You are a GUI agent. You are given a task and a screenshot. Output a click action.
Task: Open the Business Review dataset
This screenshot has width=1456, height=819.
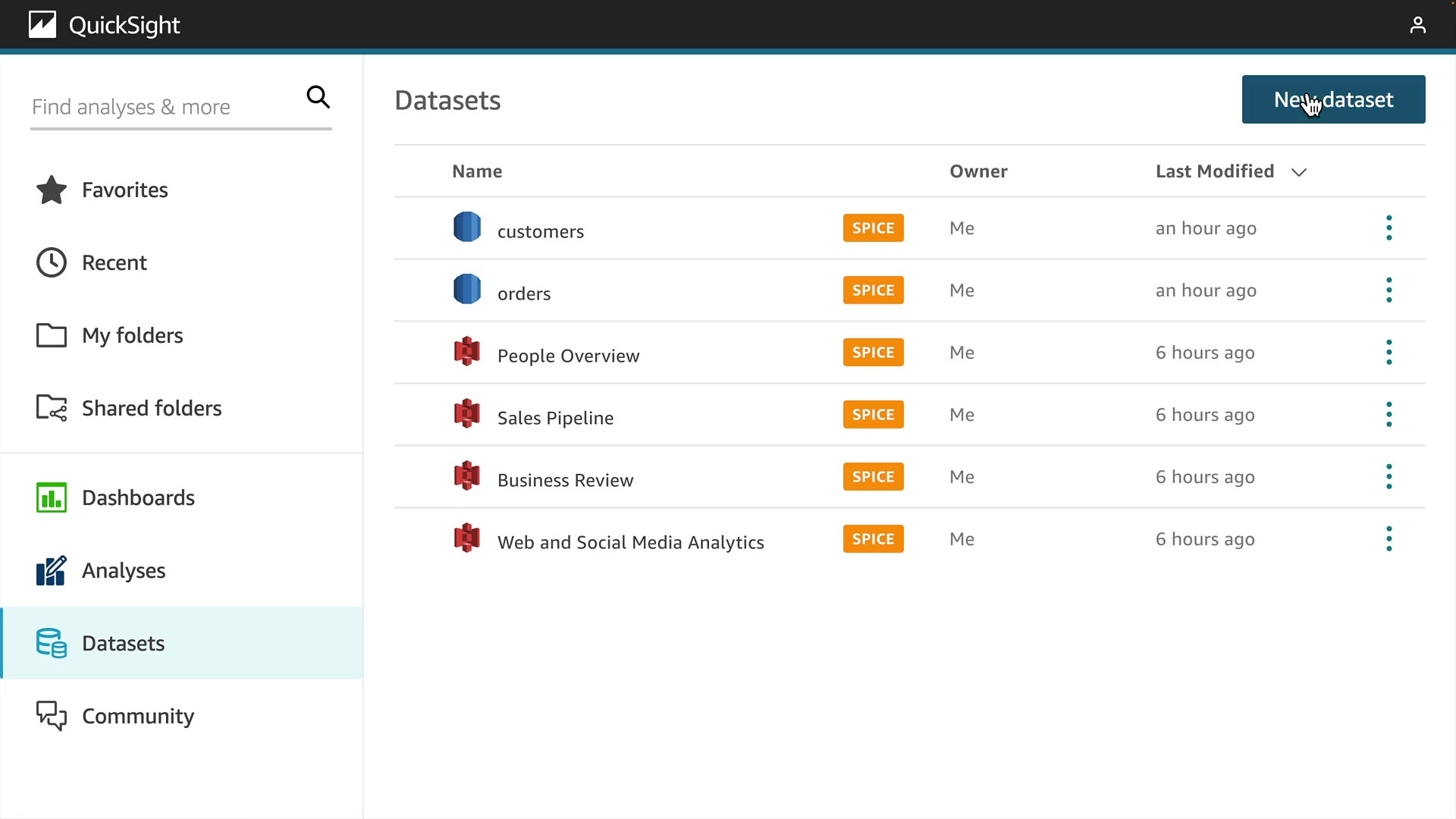[565, 480]
